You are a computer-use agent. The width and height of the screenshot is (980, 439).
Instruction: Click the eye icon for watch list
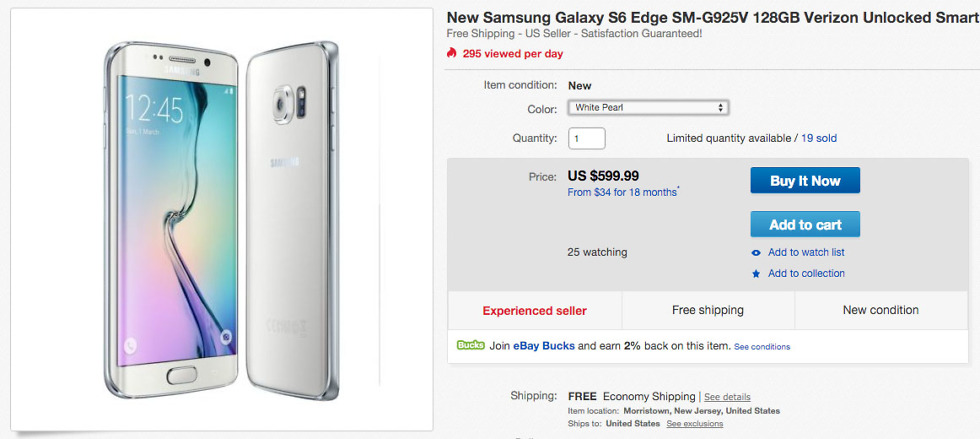coord(756,252)
